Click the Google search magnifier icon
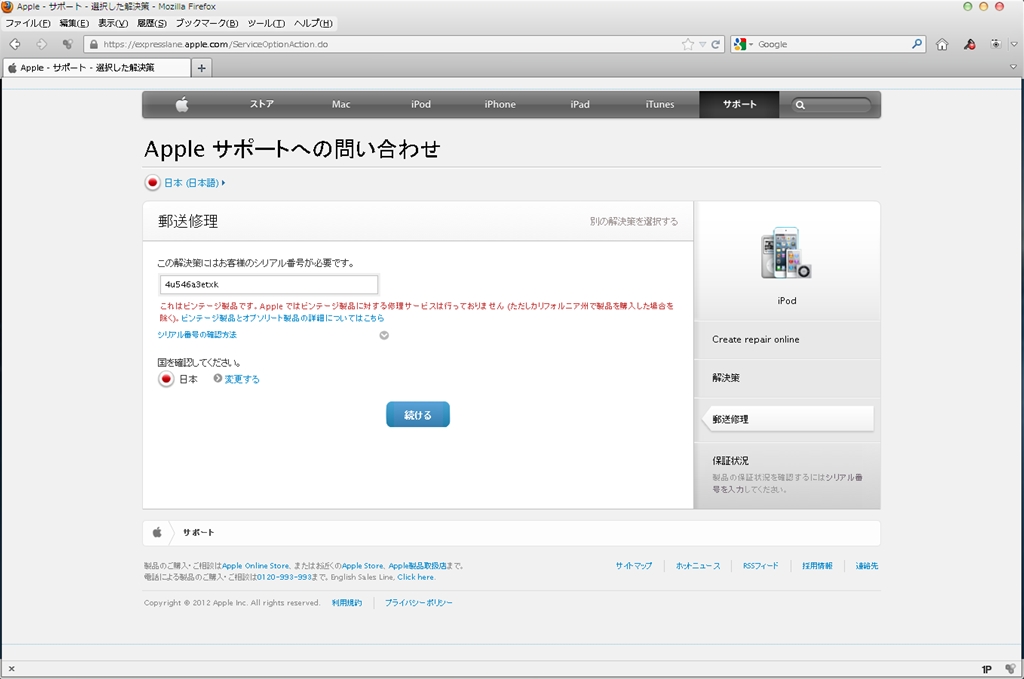The height and width of the screenshot is (679, 1024). [917, 44]
